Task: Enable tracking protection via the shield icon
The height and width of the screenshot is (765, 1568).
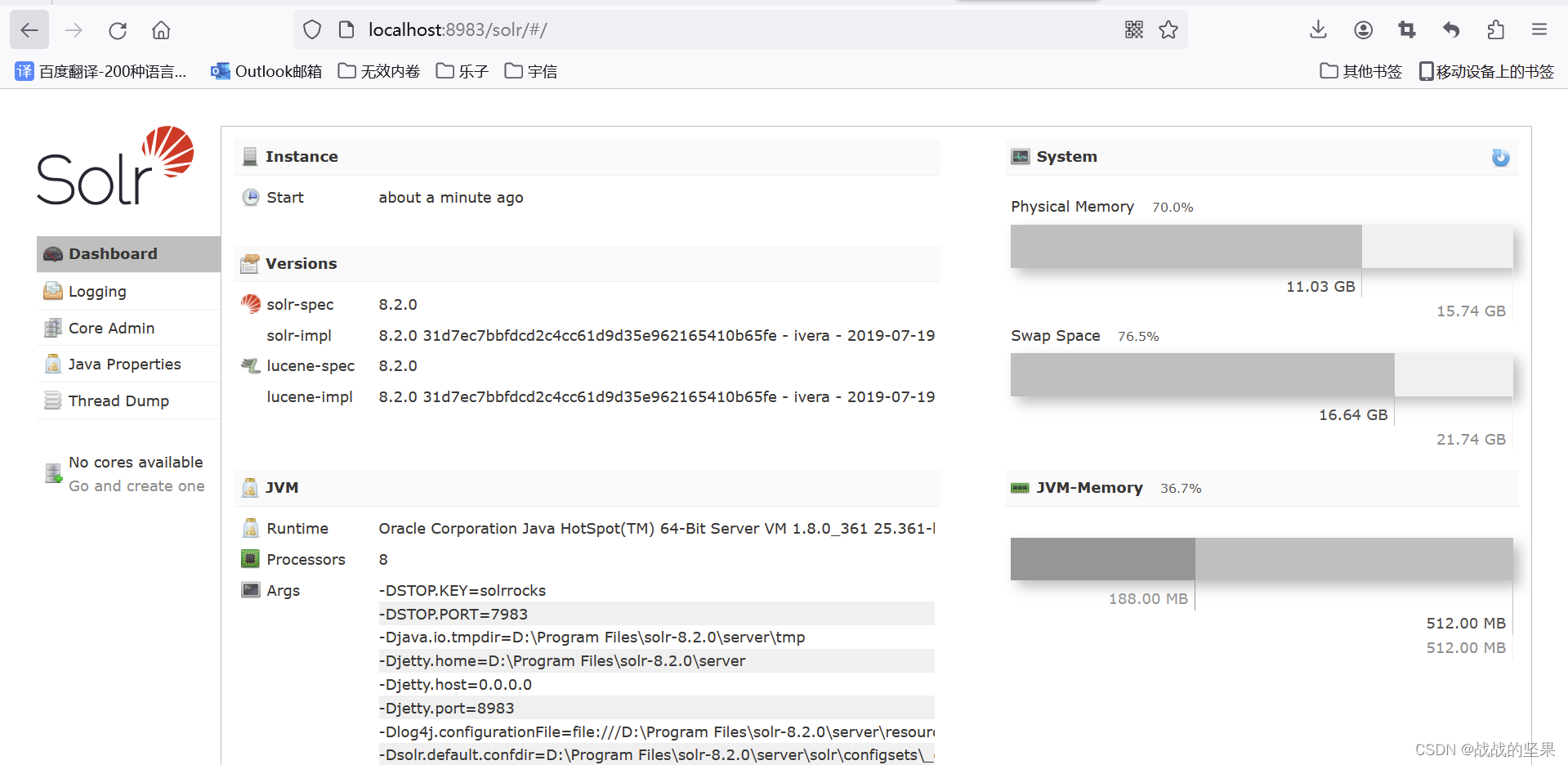Action: point(311,29)
